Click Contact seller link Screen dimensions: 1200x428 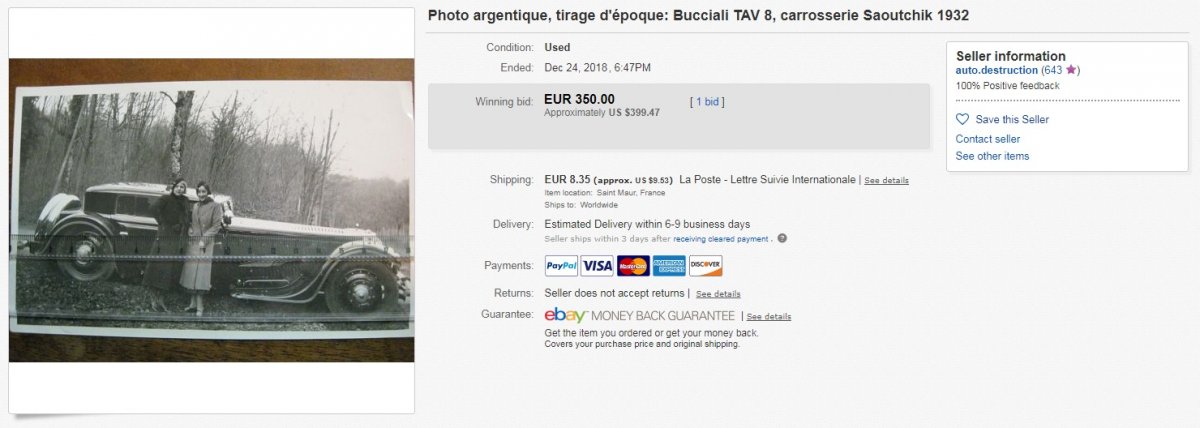tap(988, 139)
